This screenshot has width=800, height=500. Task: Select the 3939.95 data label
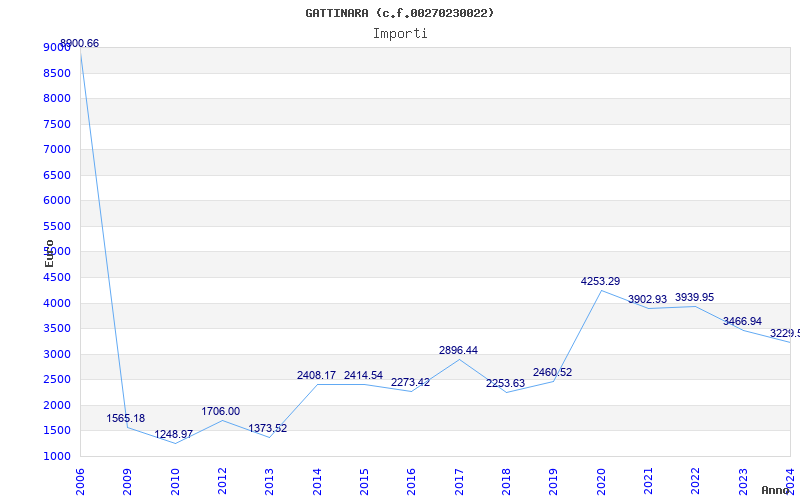tap(694, 297)
